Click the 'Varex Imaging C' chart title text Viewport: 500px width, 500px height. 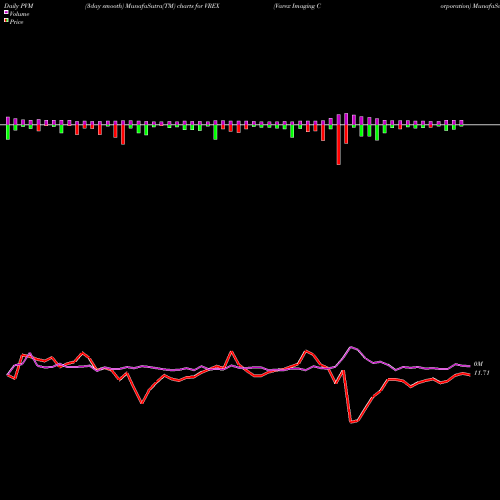(297, 6)
